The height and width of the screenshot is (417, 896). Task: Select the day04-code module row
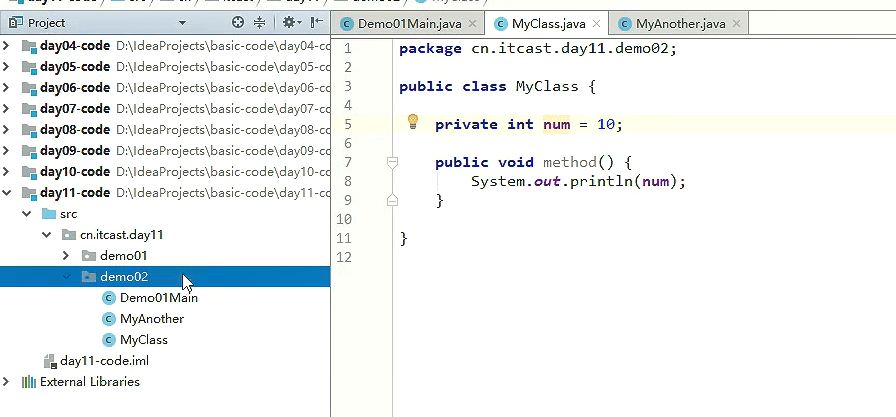click(x=165, y=46)
